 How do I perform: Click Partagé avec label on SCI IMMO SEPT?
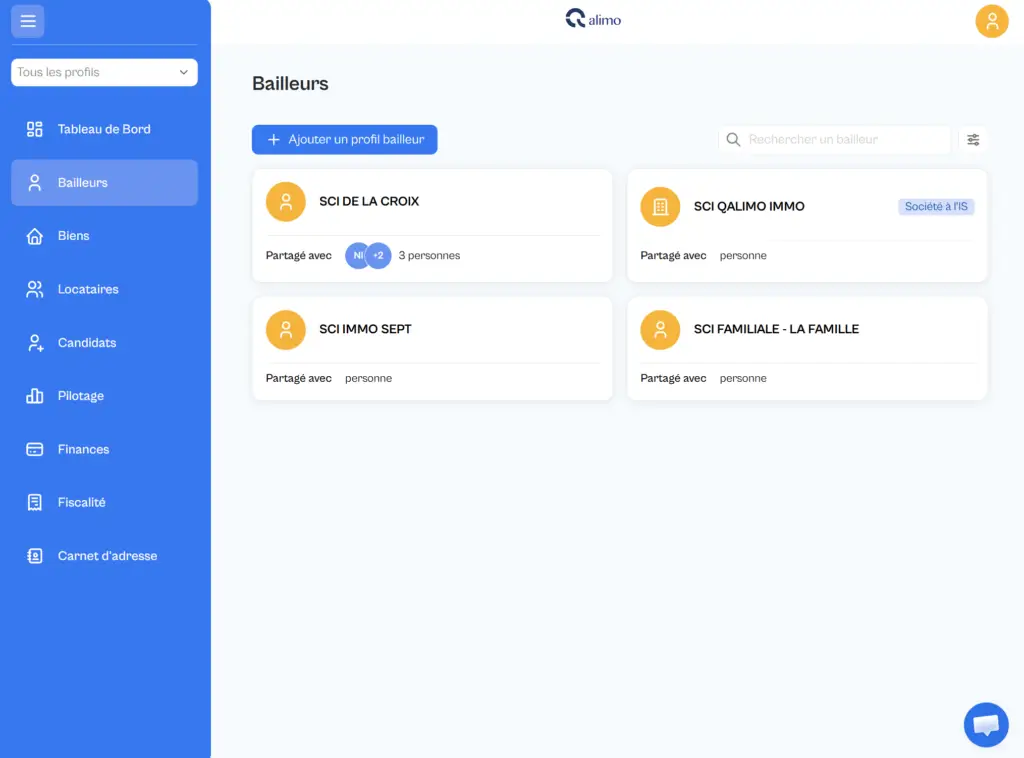[x=298, y=379]
